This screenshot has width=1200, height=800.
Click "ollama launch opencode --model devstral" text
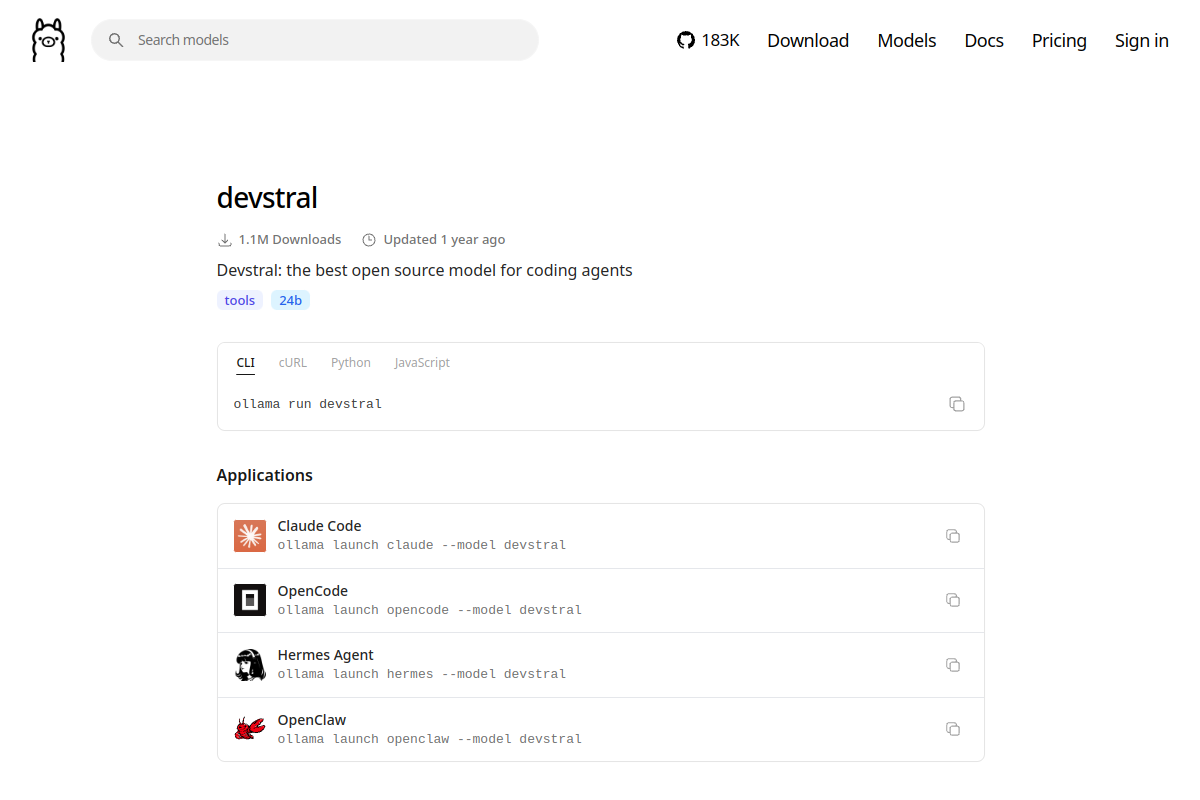click(x=430, y=610)
